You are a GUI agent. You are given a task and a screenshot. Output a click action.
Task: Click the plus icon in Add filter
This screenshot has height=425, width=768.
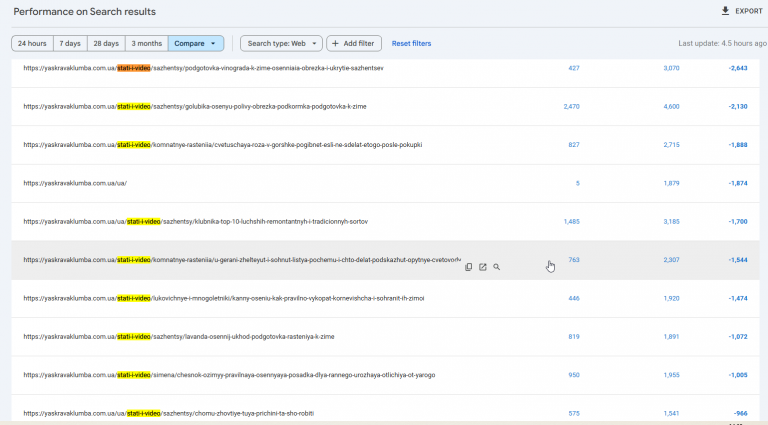pyautogui.click(x=335, y=44)
